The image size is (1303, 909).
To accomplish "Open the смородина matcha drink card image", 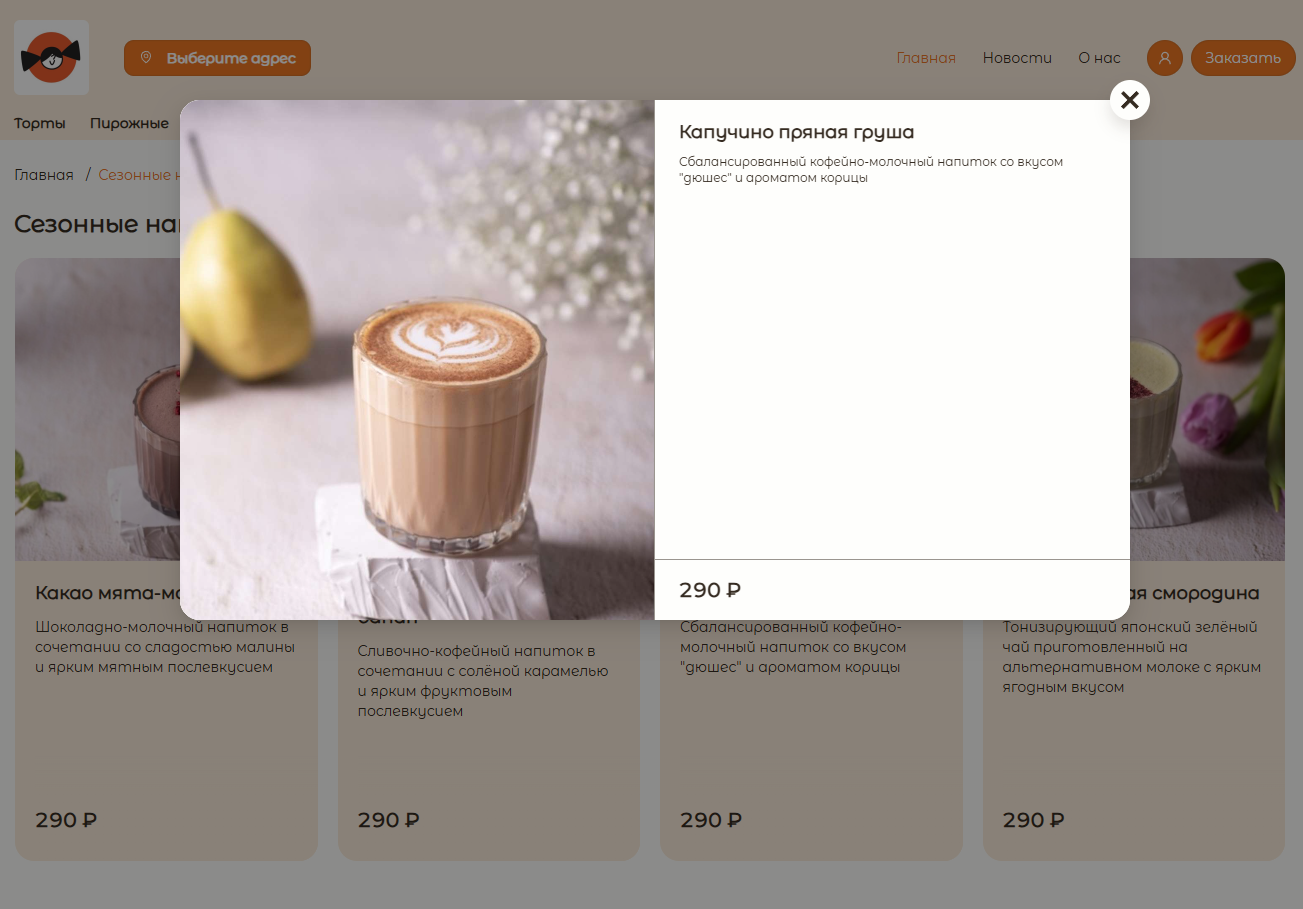I will click(1207, 410).
